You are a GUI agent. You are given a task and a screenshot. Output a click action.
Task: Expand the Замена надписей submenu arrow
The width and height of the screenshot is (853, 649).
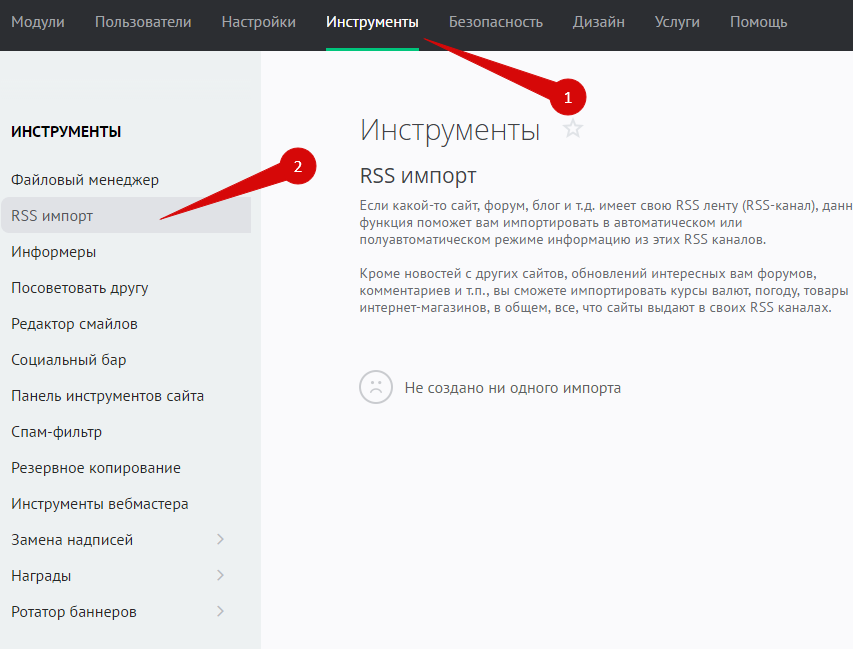pyautogui.click(x=220, y=540)
